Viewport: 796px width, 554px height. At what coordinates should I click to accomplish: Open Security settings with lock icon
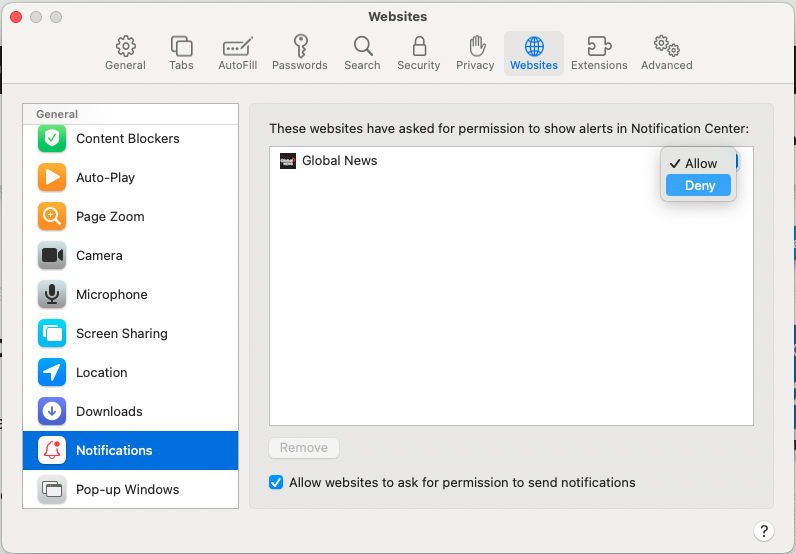tap(418, 53)
